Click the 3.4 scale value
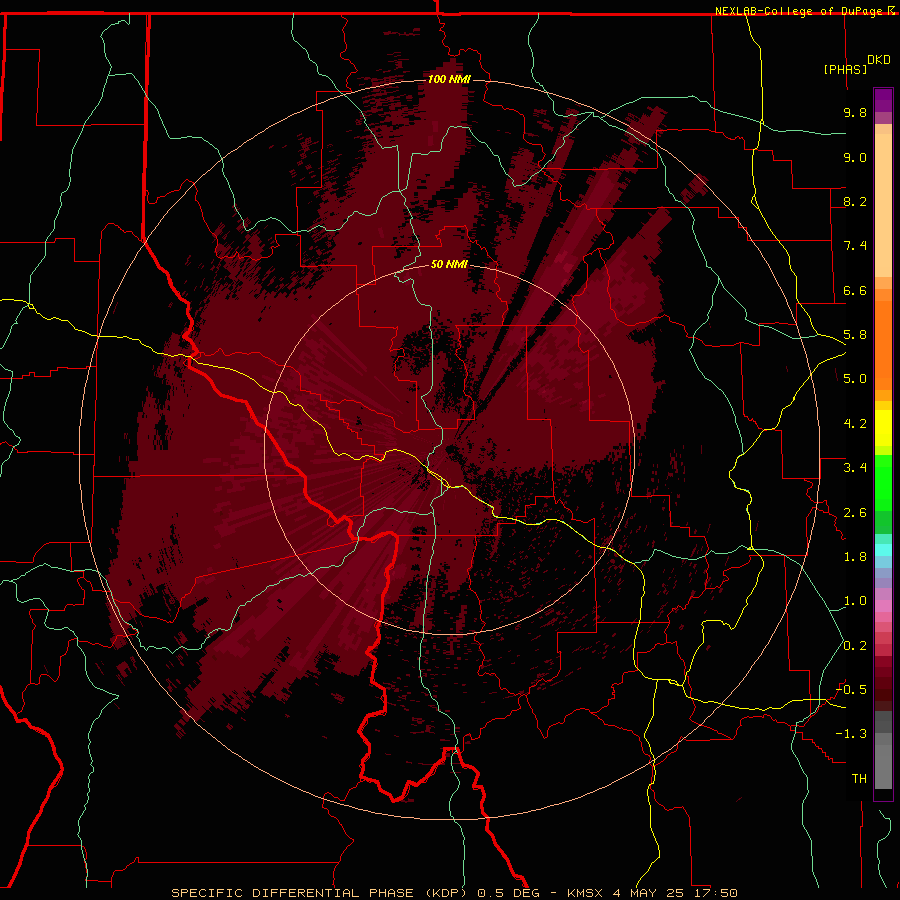This screenshot has width=900, height=900. coord(855,468)
